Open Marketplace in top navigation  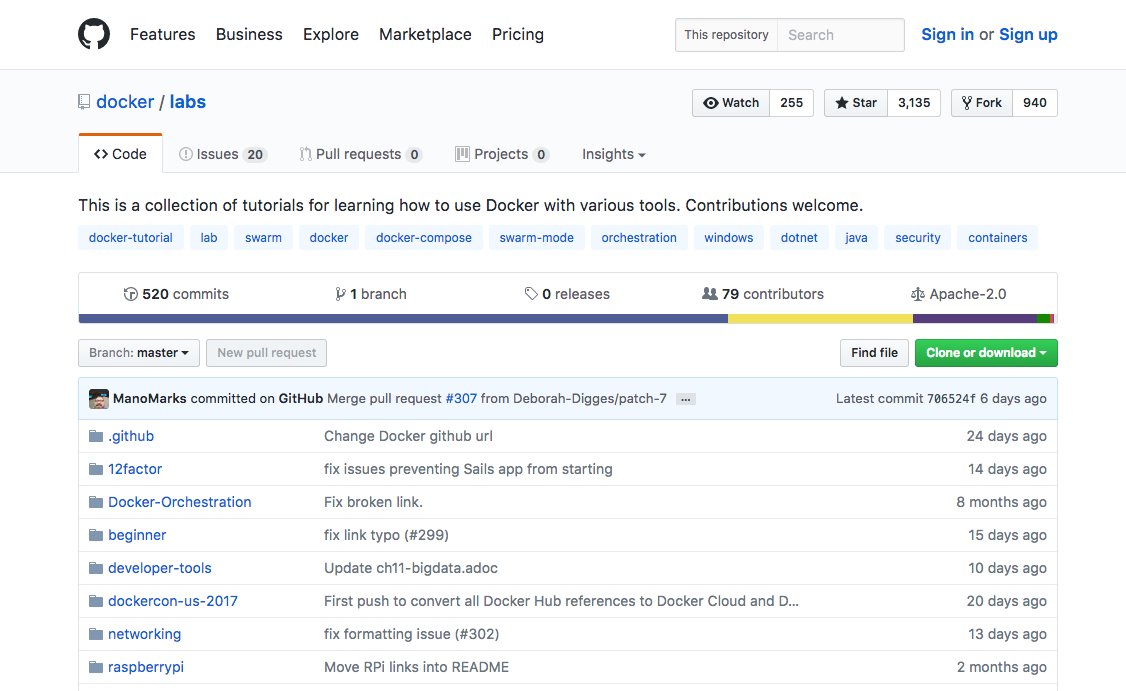click(425, 34)
